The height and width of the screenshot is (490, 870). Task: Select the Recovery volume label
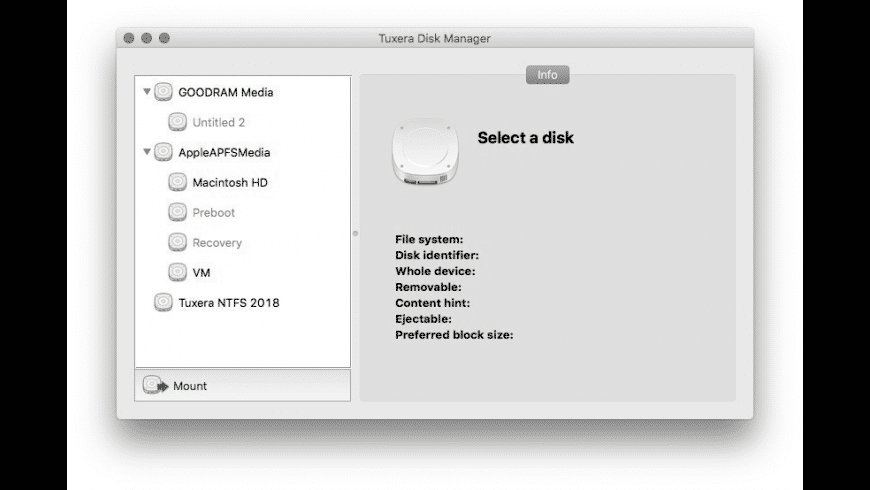(x=217, y=243)
